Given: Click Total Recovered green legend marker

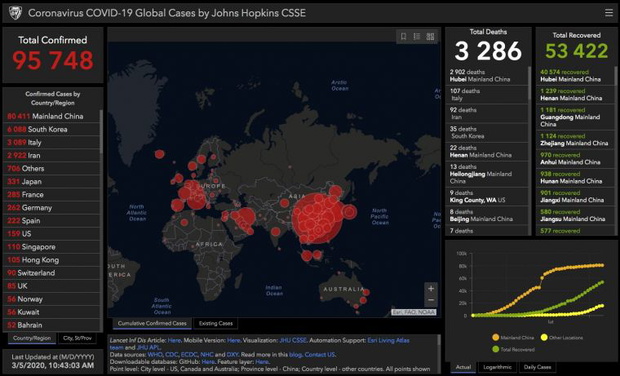Looking at the screenshot, I should (495, 349).
